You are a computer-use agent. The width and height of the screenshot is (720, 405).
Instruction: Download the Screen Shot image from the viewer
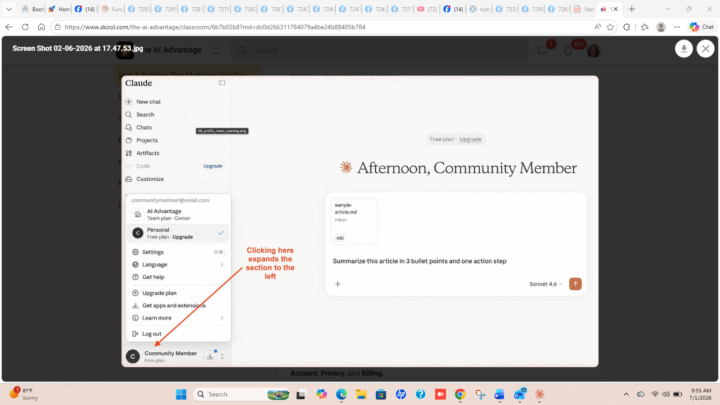pos(684,49)
